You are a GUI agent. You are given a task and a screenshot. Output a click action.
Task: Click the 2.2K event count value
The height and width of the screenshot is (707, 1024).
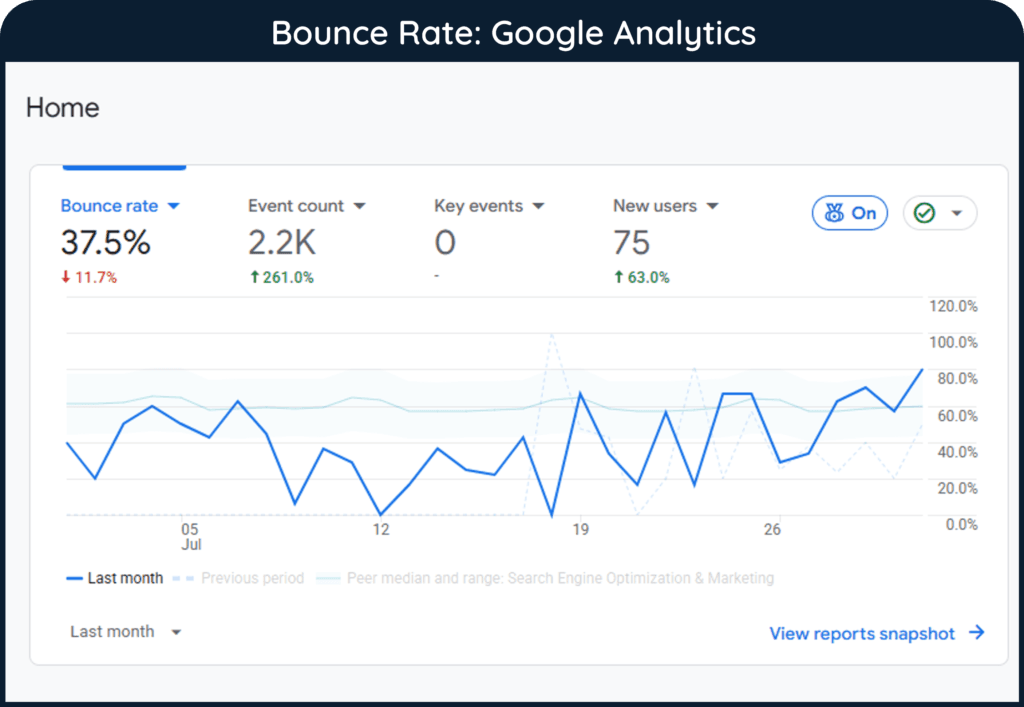coord(282,243)
